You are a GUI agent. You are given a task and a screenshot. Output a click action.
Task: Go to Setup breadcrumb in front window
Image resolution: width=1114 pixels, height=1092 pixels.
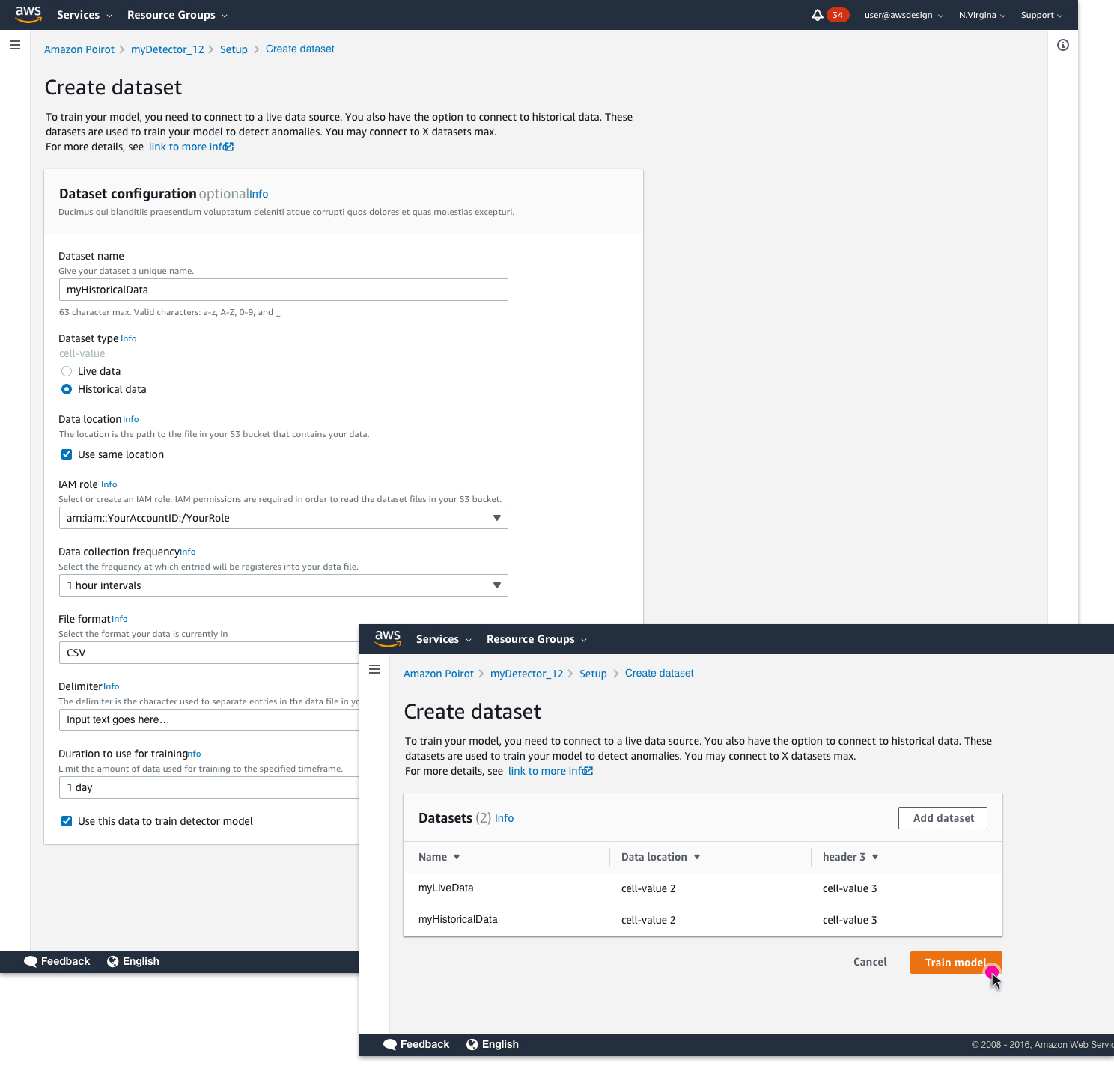(x=593, y=674)
